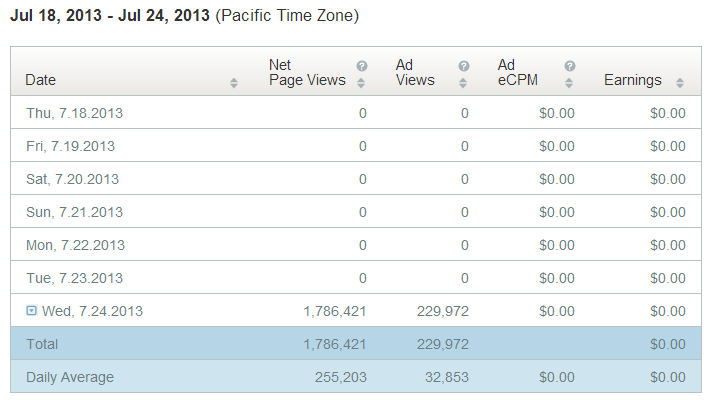Click the sort arrows under Ad eCPM help icon

coord(569,82)
